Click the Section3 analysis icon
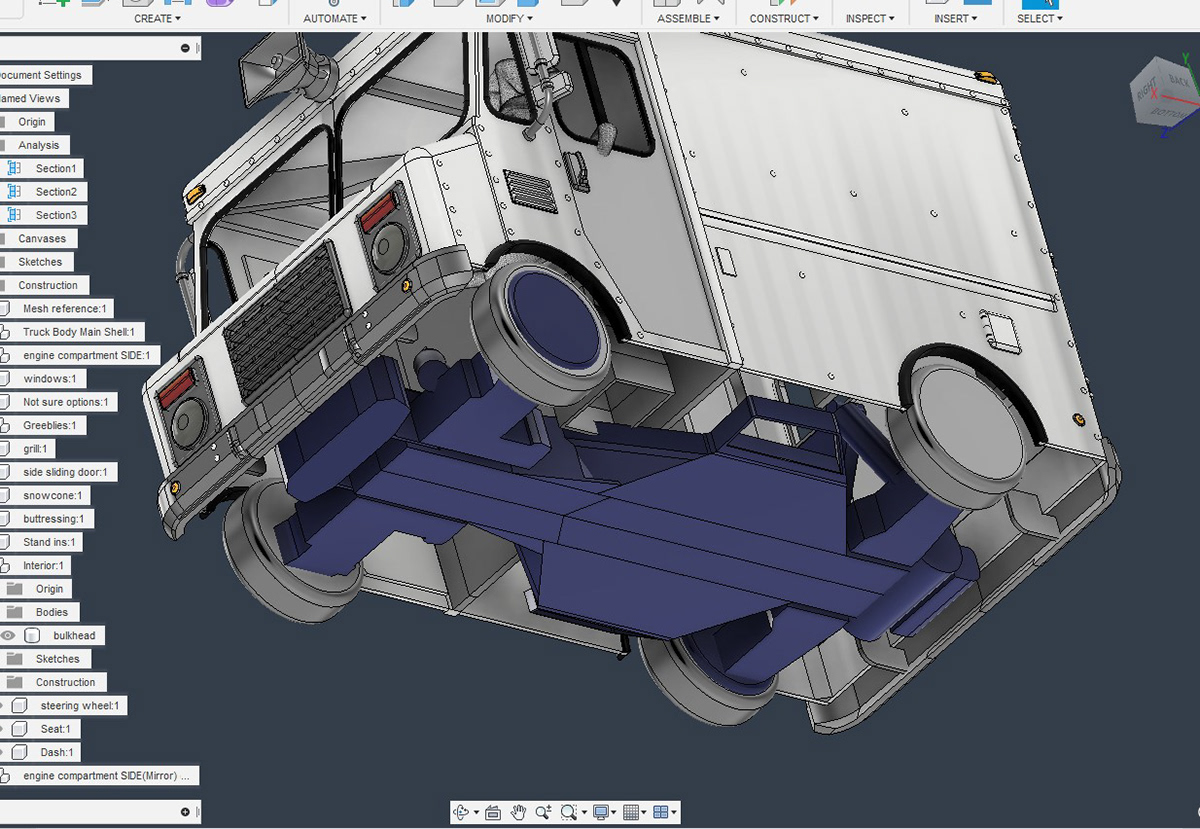1200x829 pixels. (13, 215)
